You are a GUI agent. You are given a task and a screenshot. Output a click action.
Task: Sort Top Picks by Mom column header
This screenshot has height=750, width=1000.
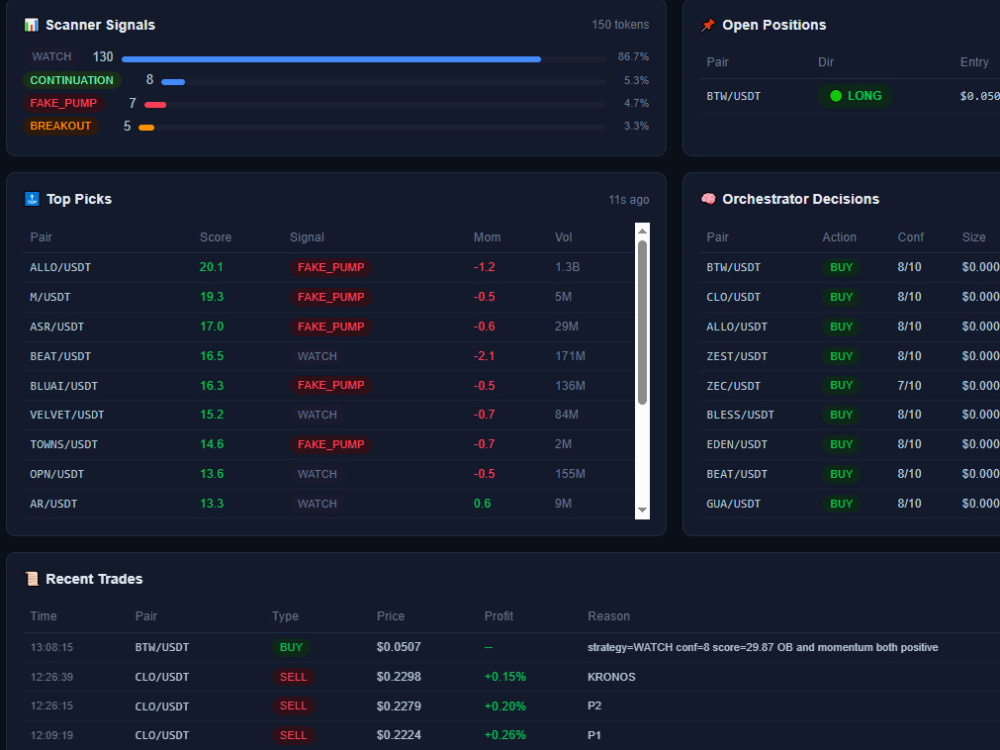487,237
